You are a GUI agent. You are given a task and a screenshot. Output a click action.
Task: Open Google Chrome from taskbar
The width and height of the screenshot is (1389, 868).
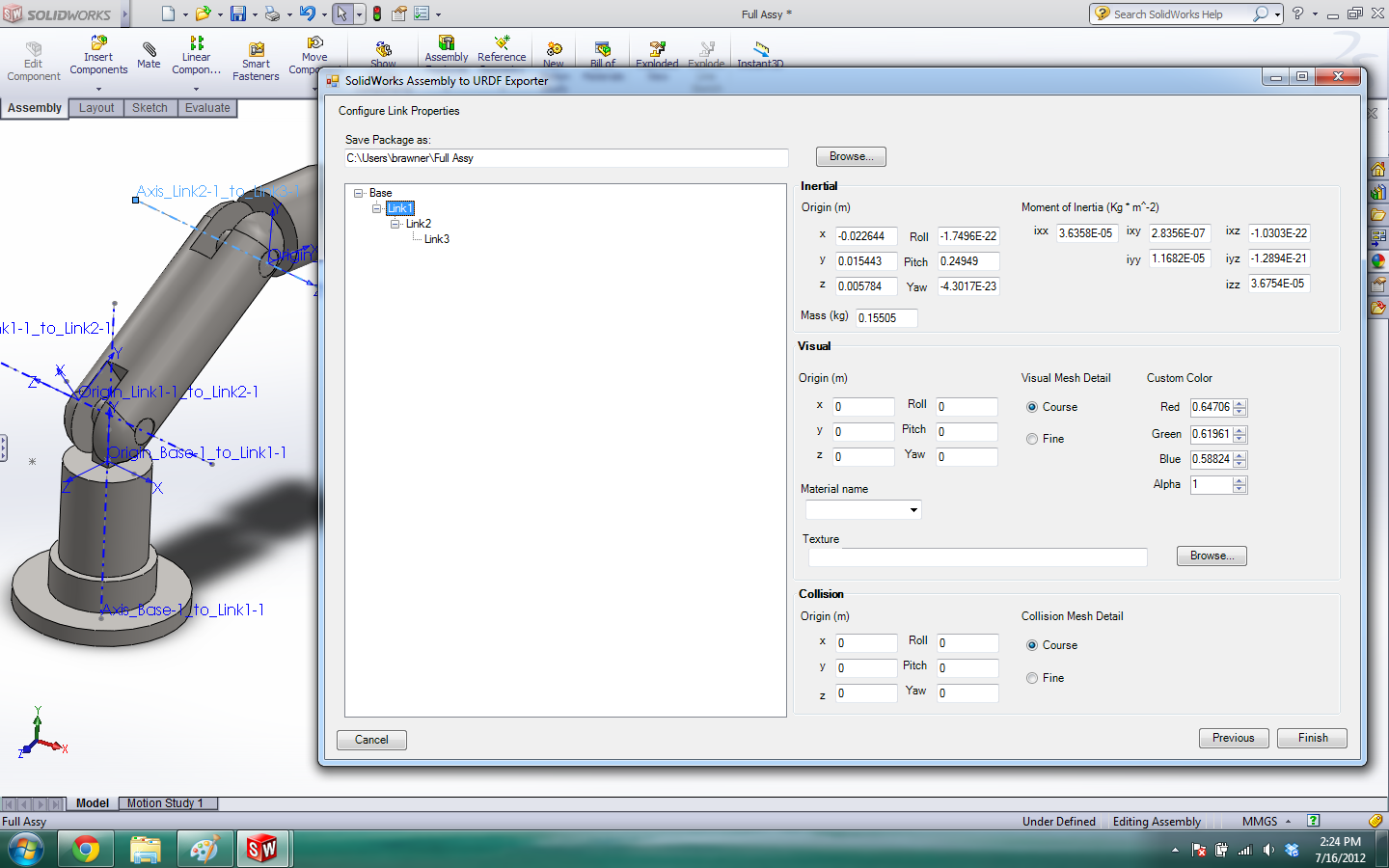pyautogui.click(x=86, y=850)
